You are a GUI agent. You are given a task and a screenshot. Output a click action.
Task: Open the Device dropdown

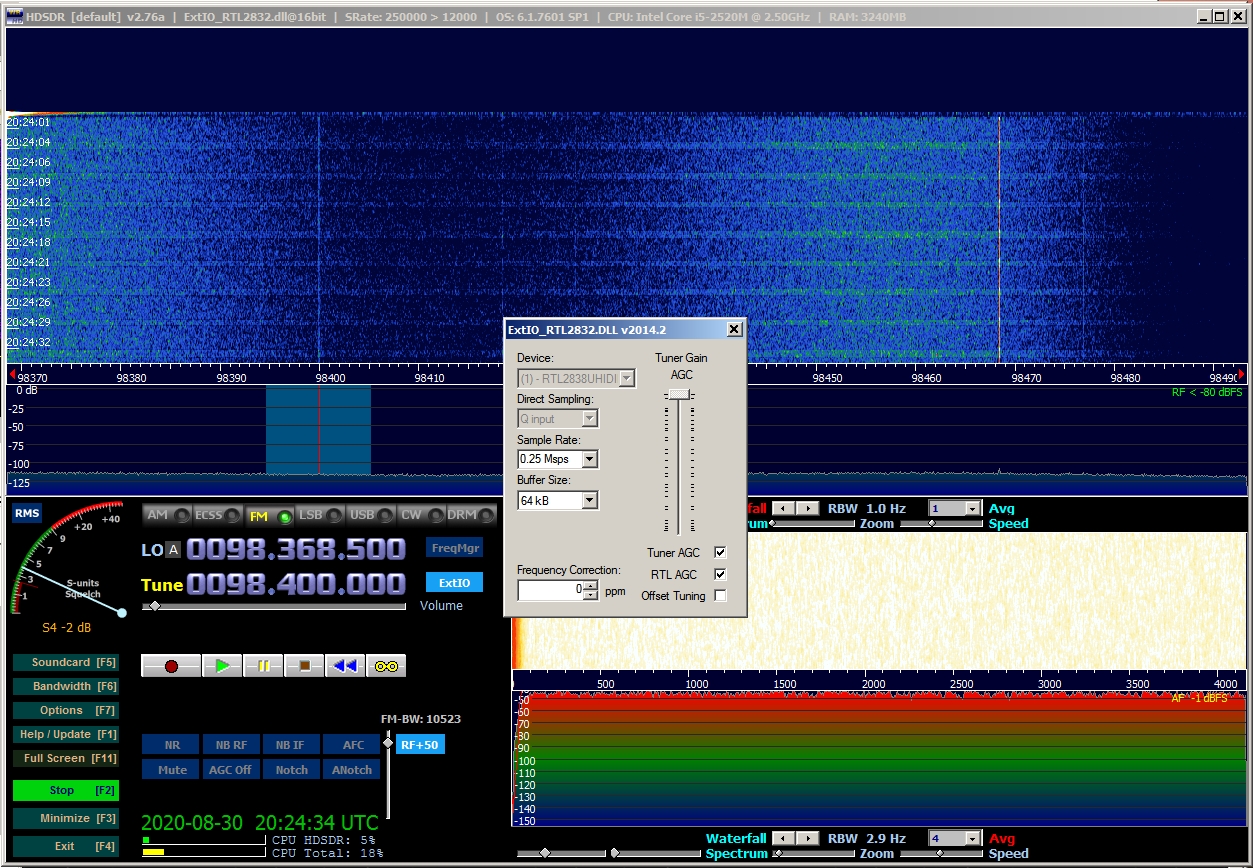coord(627,378)
